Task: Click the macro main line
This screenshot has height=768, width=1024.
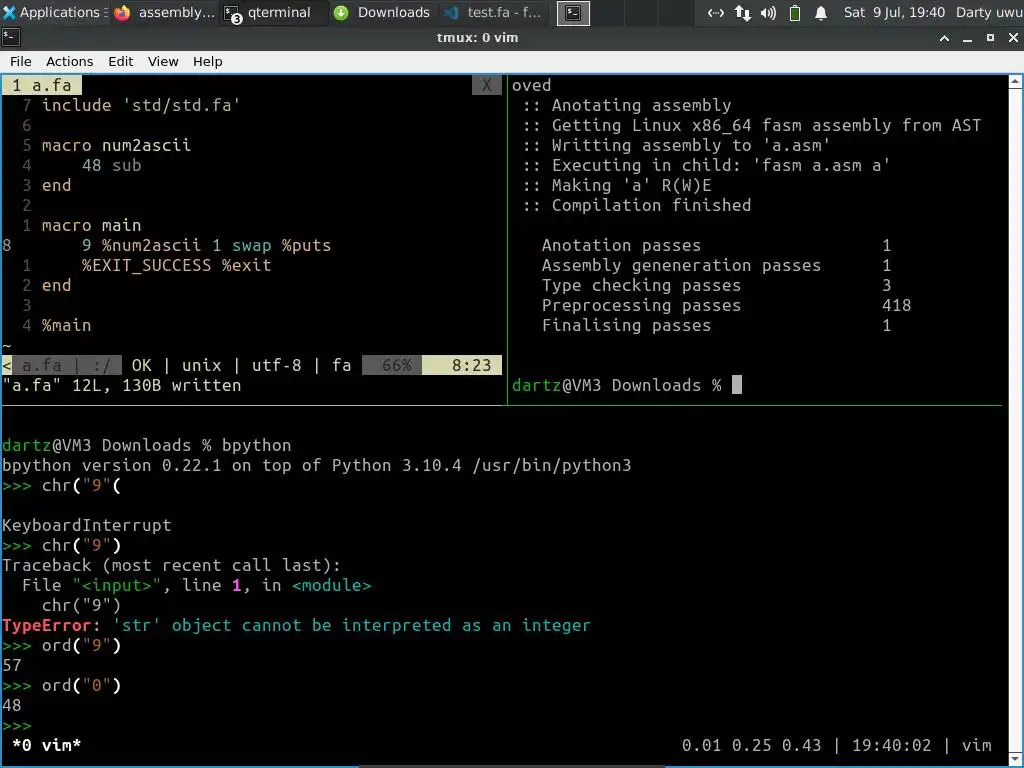Action: coord(91,225)
